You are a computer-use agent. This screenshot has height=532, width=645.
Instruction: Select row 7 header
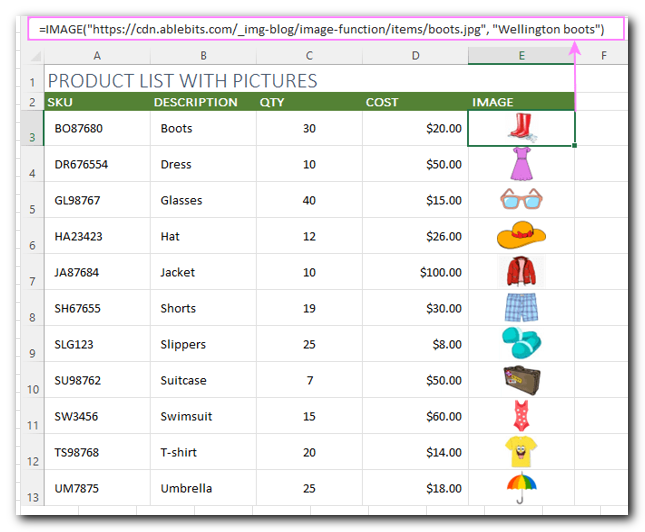click(32, 272)
